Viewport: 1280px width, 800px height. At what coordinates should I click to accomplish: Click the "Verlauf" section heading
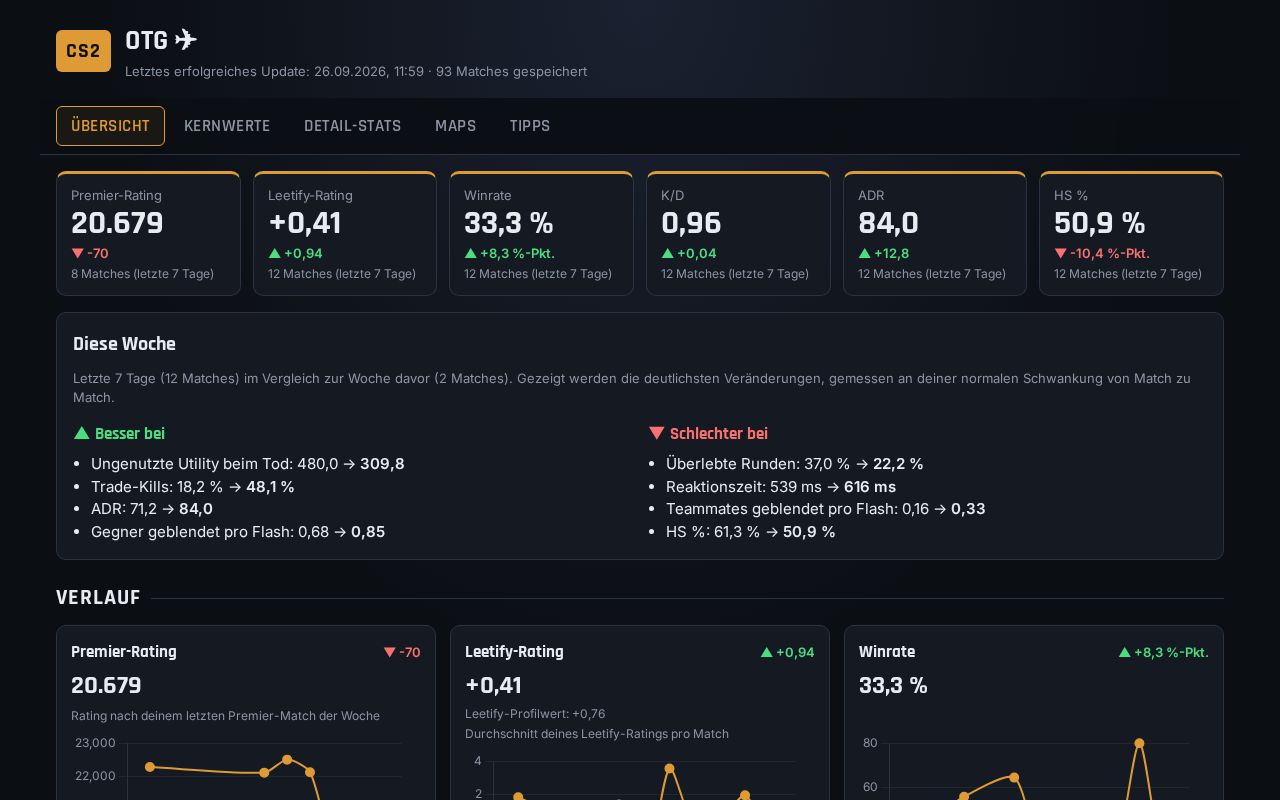98,598
